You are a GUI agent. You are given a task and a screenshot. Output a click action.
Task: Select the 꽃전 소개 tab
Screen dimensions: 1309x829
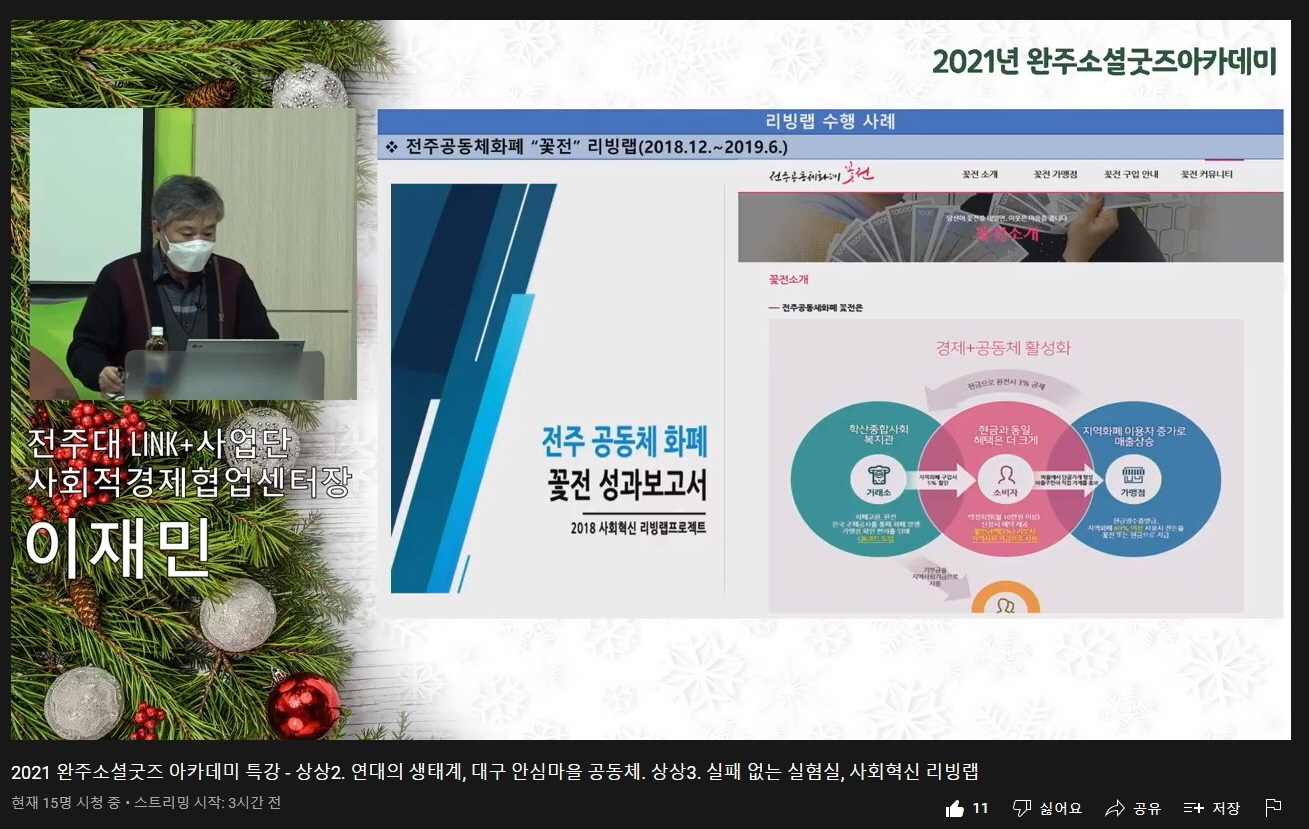point(980,174)
